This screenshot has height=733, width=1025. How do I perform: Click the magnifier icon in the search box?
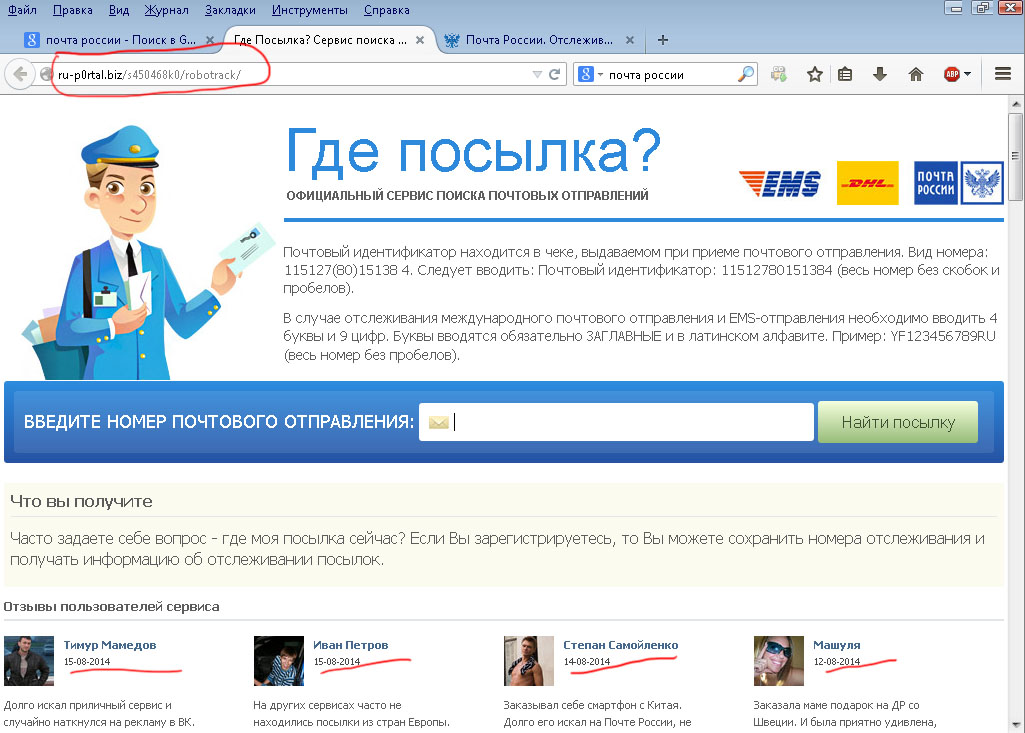(x=746, y=75)
